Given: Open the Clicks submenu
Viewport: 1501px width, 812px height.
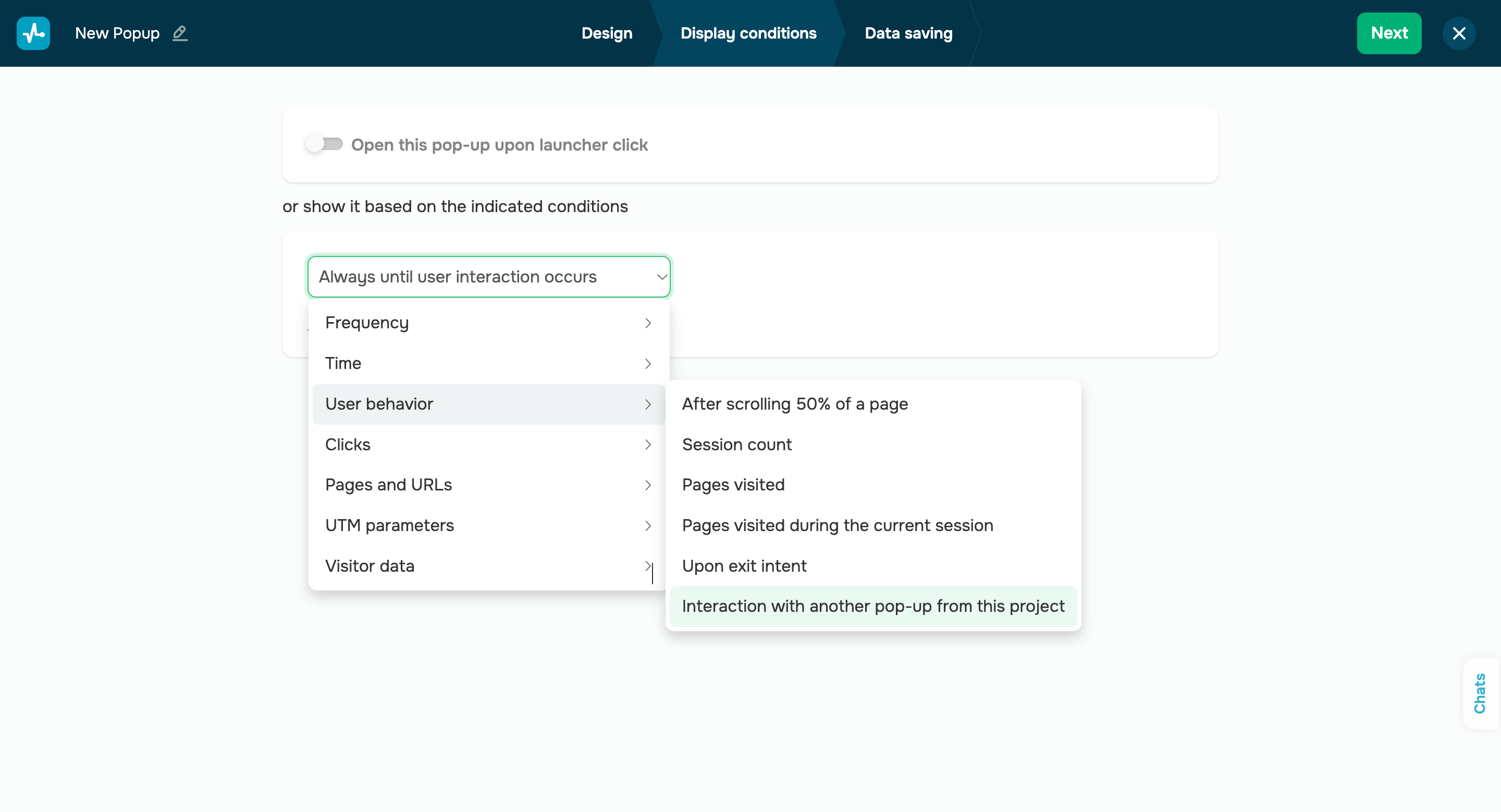Looking at the screenshot, I should pos(488,445).
